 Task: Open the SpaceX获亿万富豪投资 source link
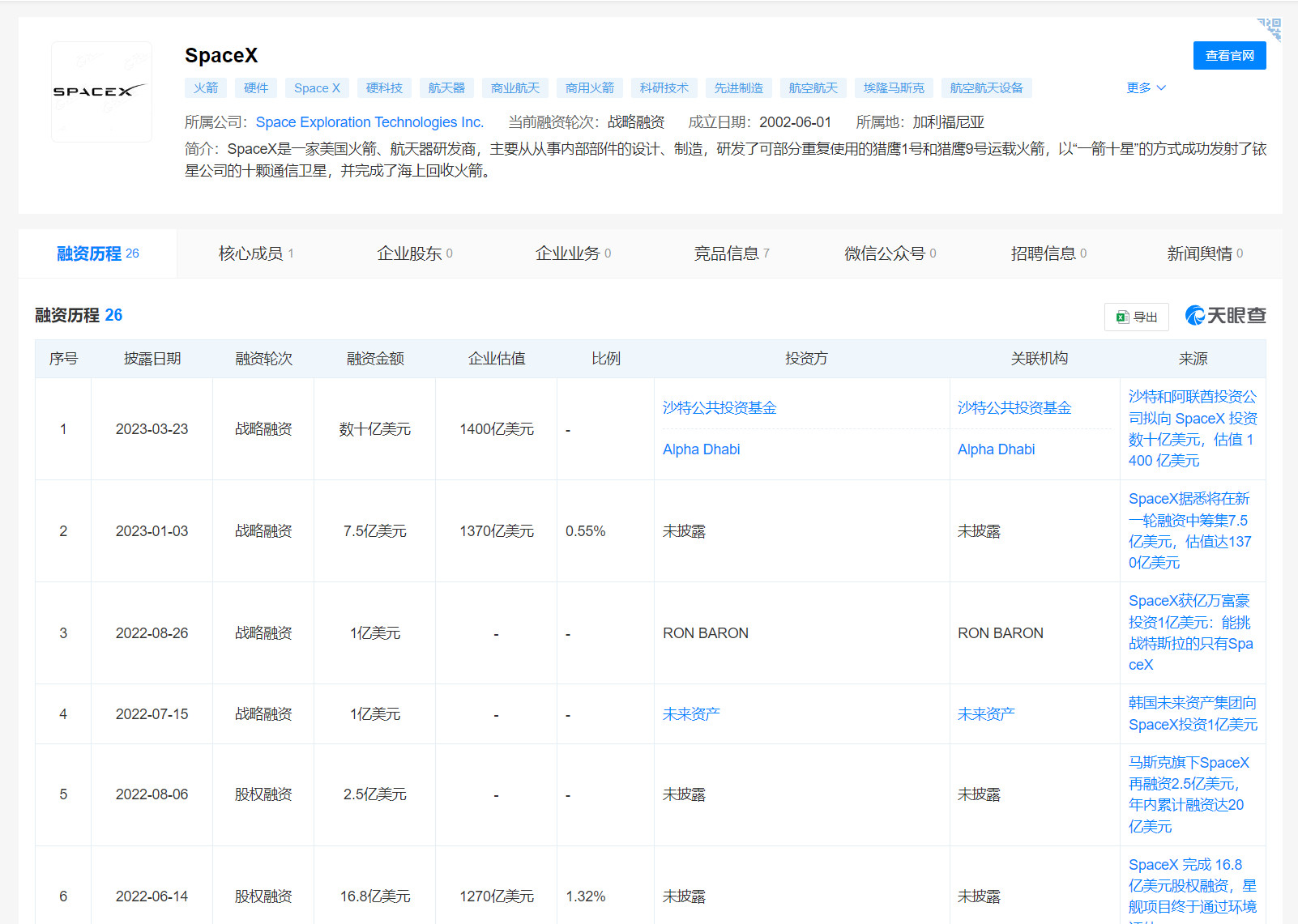click(1191, 632)
